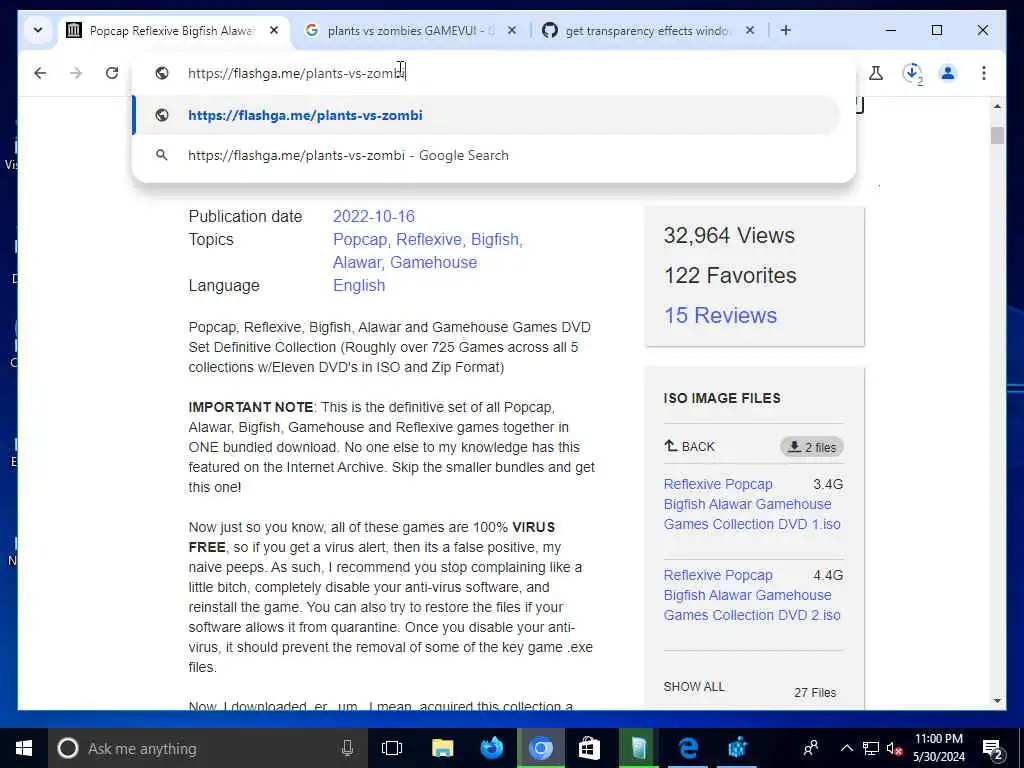The width and height of the screenshot is (1024, 768).
Task: Open the Reflexive topic link
Action: click(x=429, y=240)
